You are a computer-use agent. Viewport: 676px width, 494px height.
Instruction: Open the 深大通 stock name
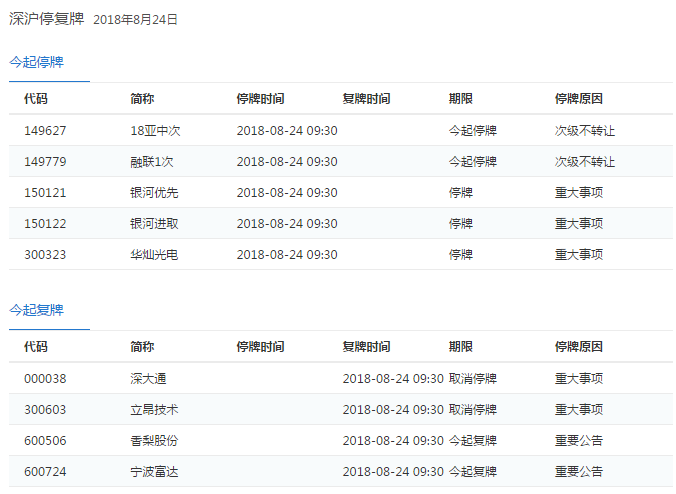[x=148, y=379]
